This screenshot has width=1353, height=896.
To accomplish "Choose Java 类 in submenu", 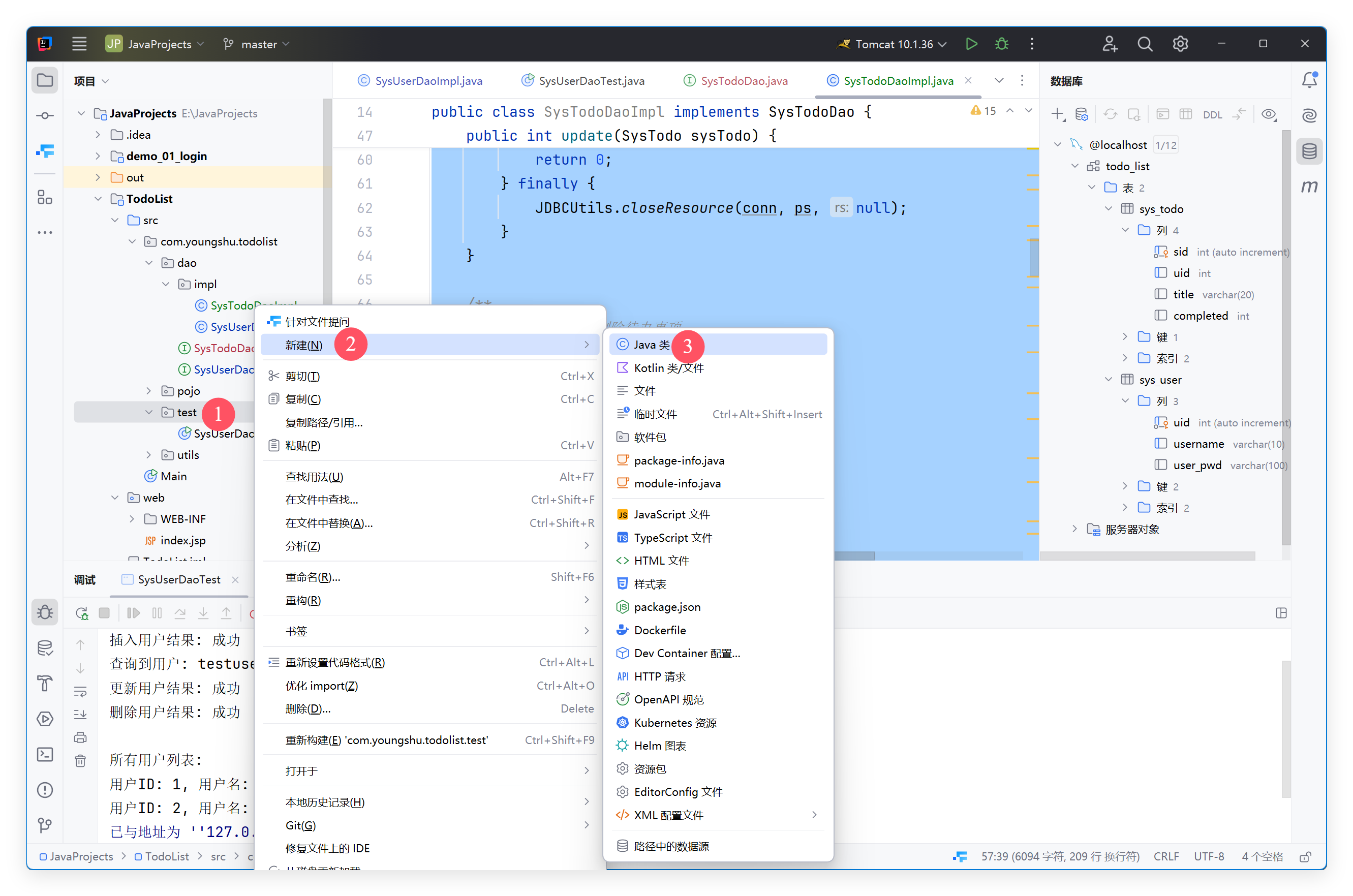I will pyautogui.click(x=718, y=345).
